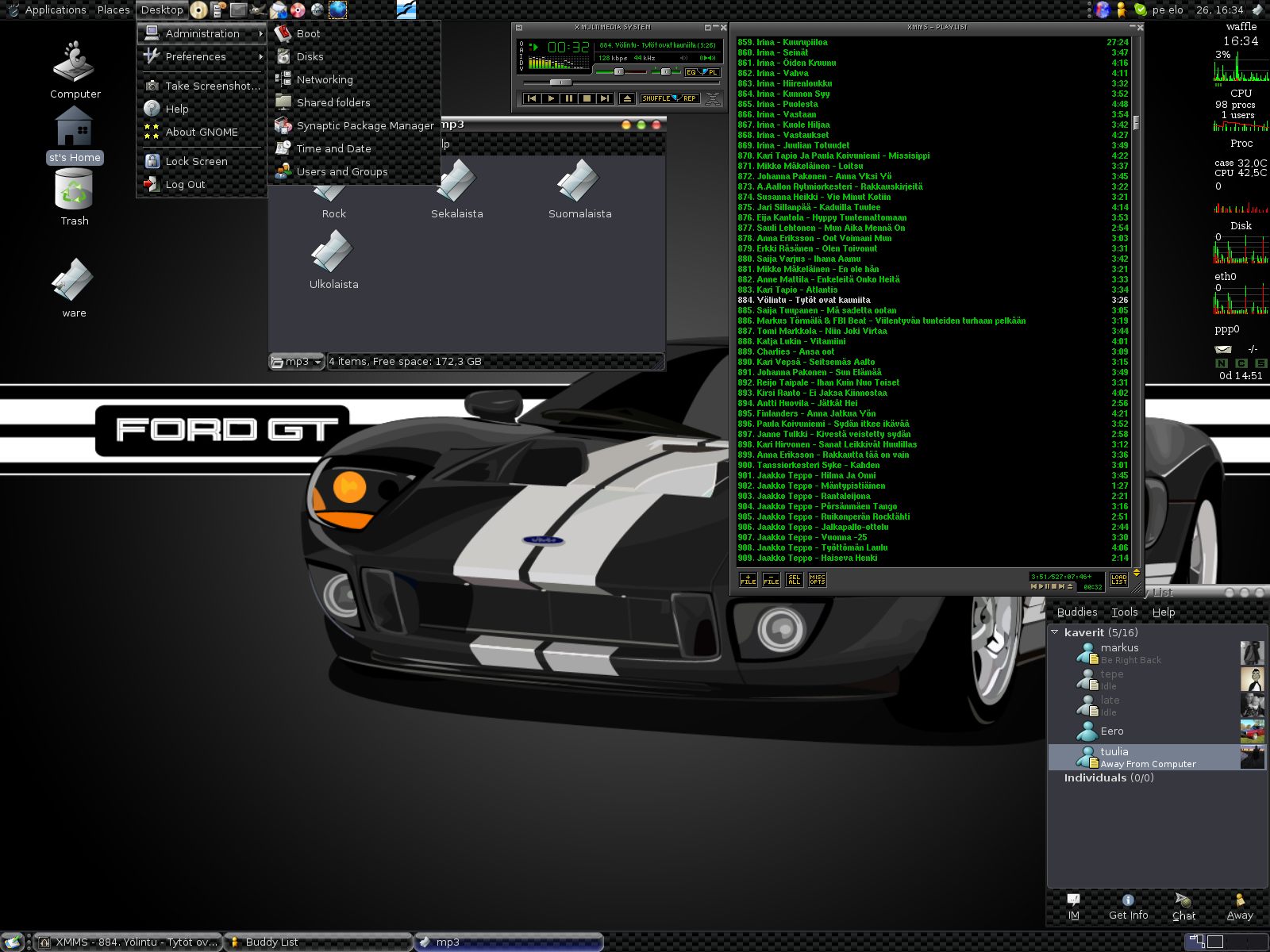Click the IM button in the Buddy List
This screenshot has height=952, width=1270.
(1073, 907)
